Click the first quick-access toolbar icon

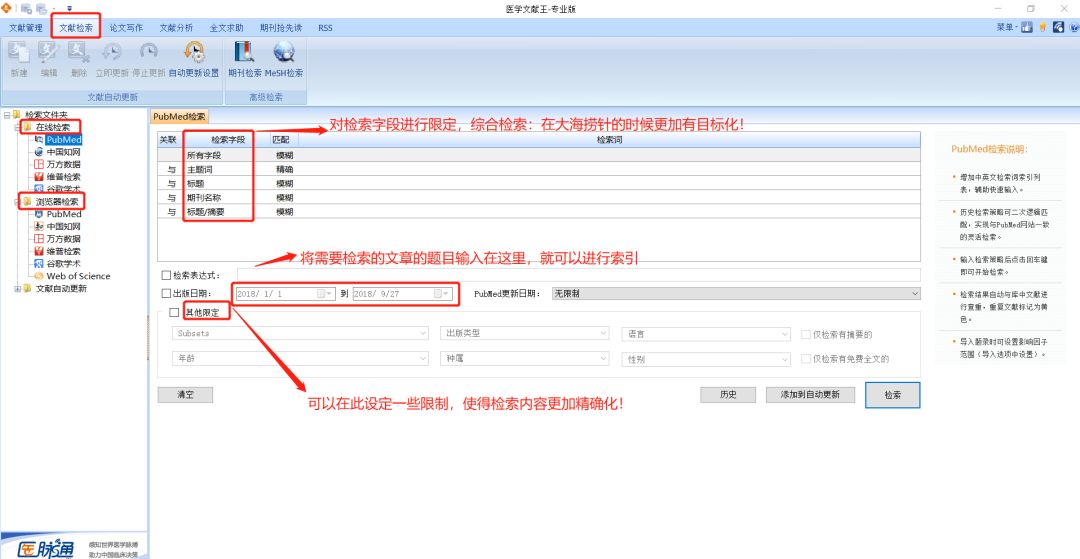click(x=26, y=9)
